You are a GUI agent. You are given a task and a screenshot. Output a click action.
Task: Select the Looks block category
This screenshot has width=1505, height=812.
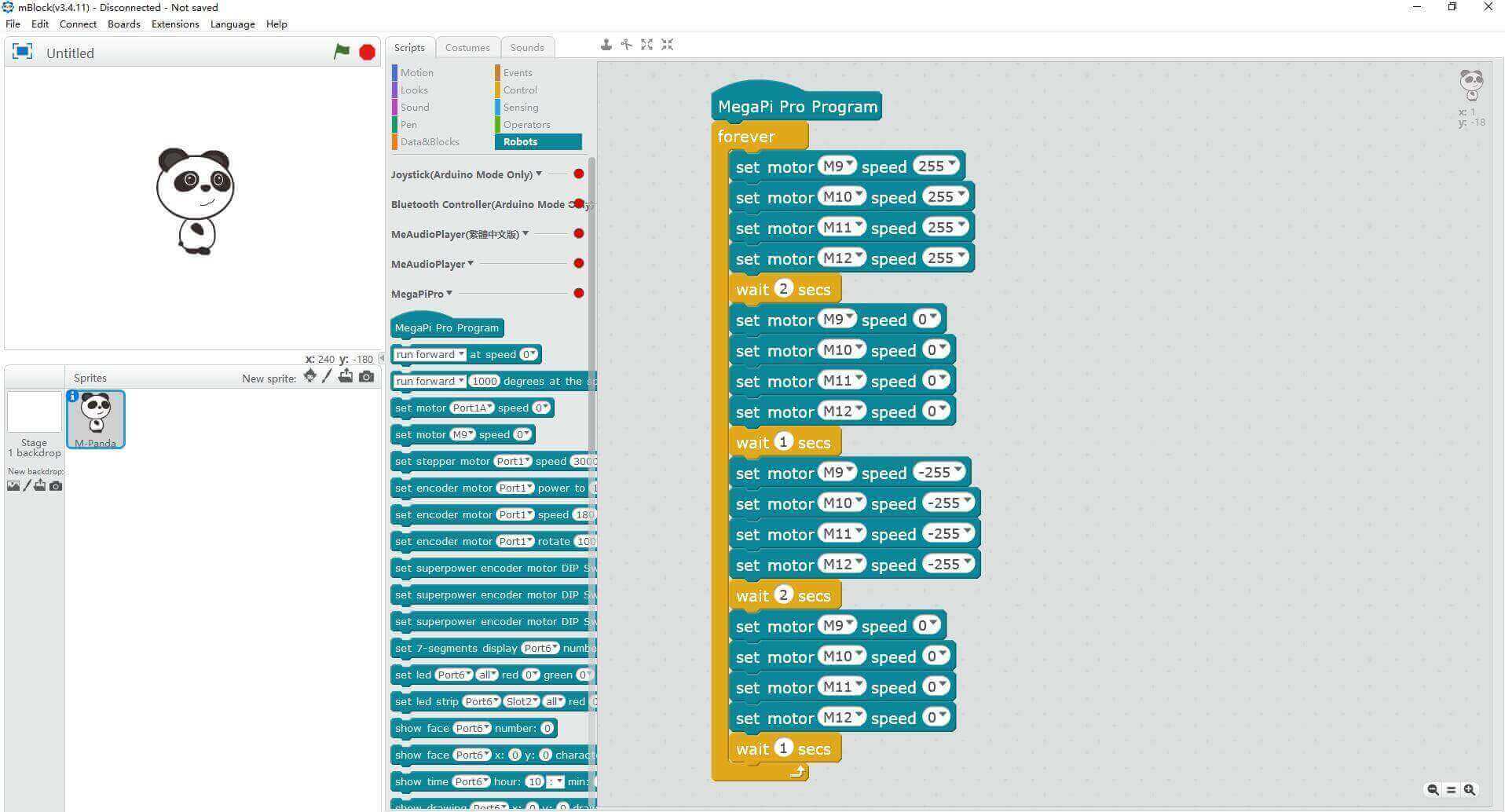[414, 90]
